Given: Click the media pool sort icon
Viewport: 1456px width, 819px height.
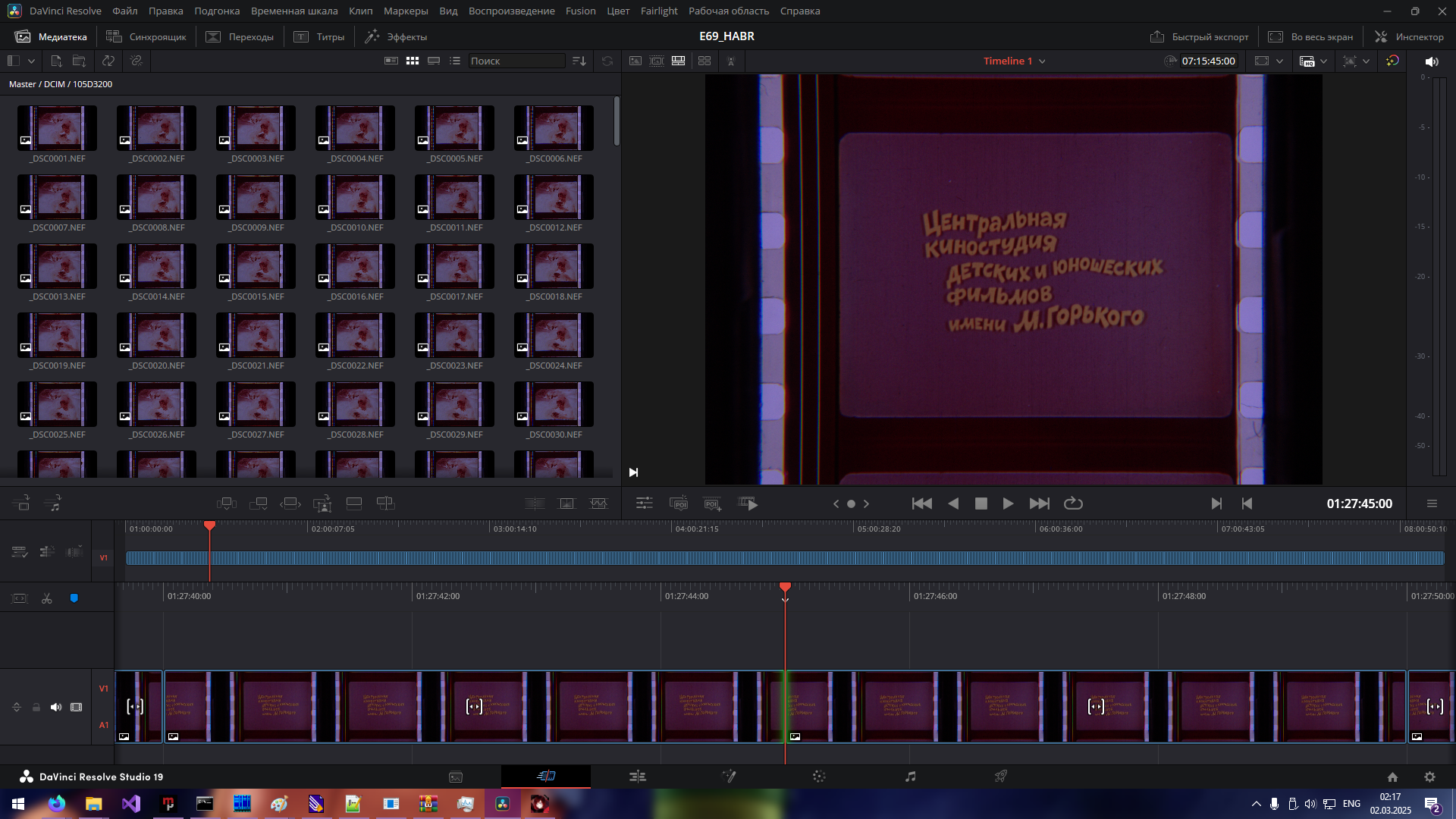Looking at the screenshot, I should pyautogui.click(x=579, y=61).
